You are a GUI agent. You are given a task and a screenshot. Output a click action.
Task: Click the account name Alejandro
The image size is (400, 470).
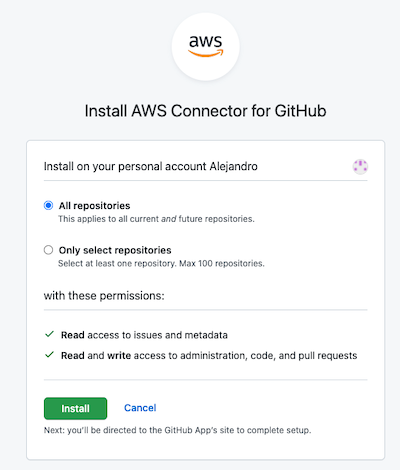click(234, 166)
